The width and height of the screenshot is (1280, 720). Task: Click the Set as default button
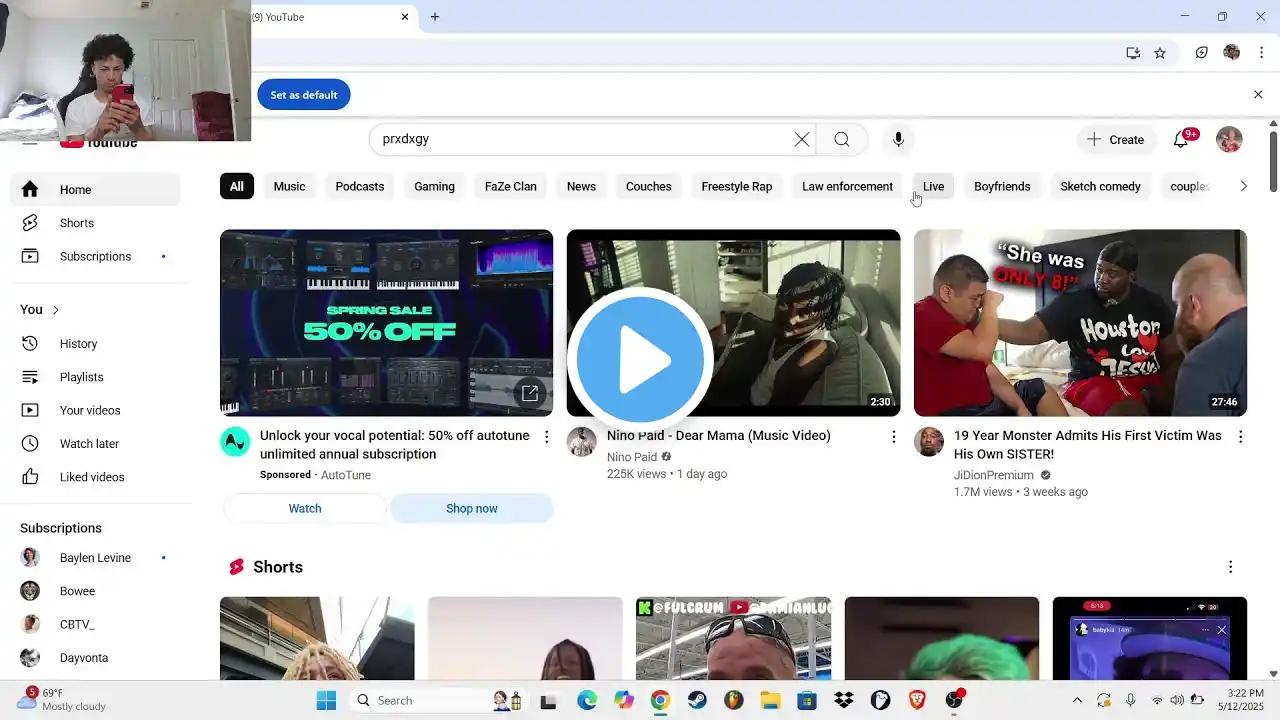304,95
